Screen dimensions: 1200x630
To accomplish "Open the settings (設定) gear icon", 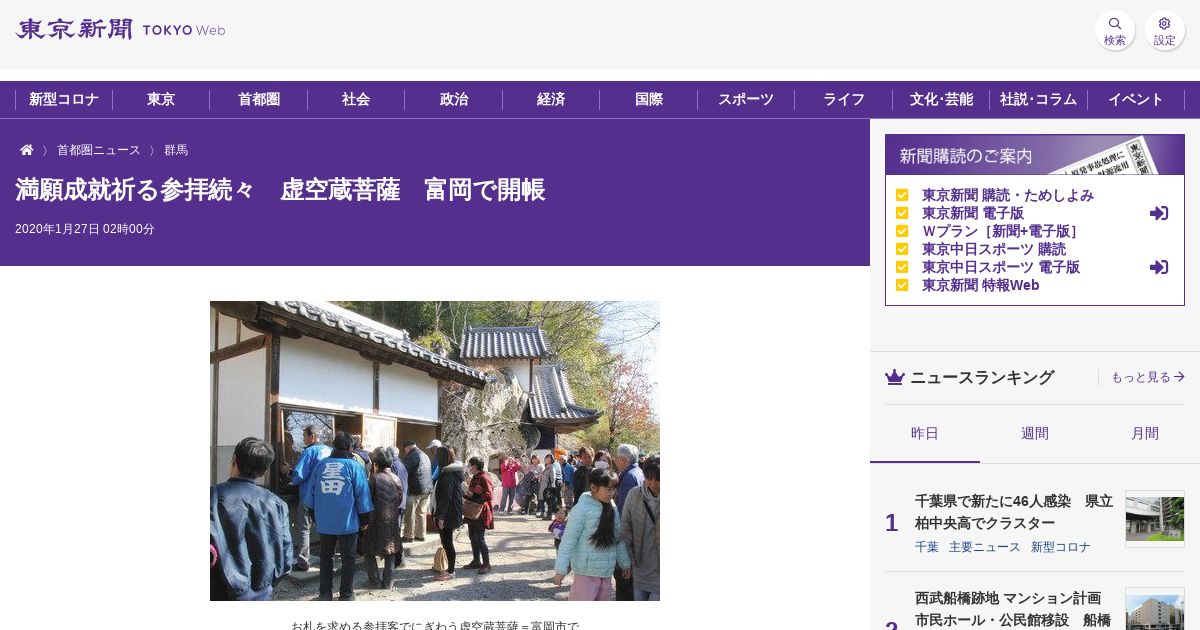I will [x=1164, y=30].
